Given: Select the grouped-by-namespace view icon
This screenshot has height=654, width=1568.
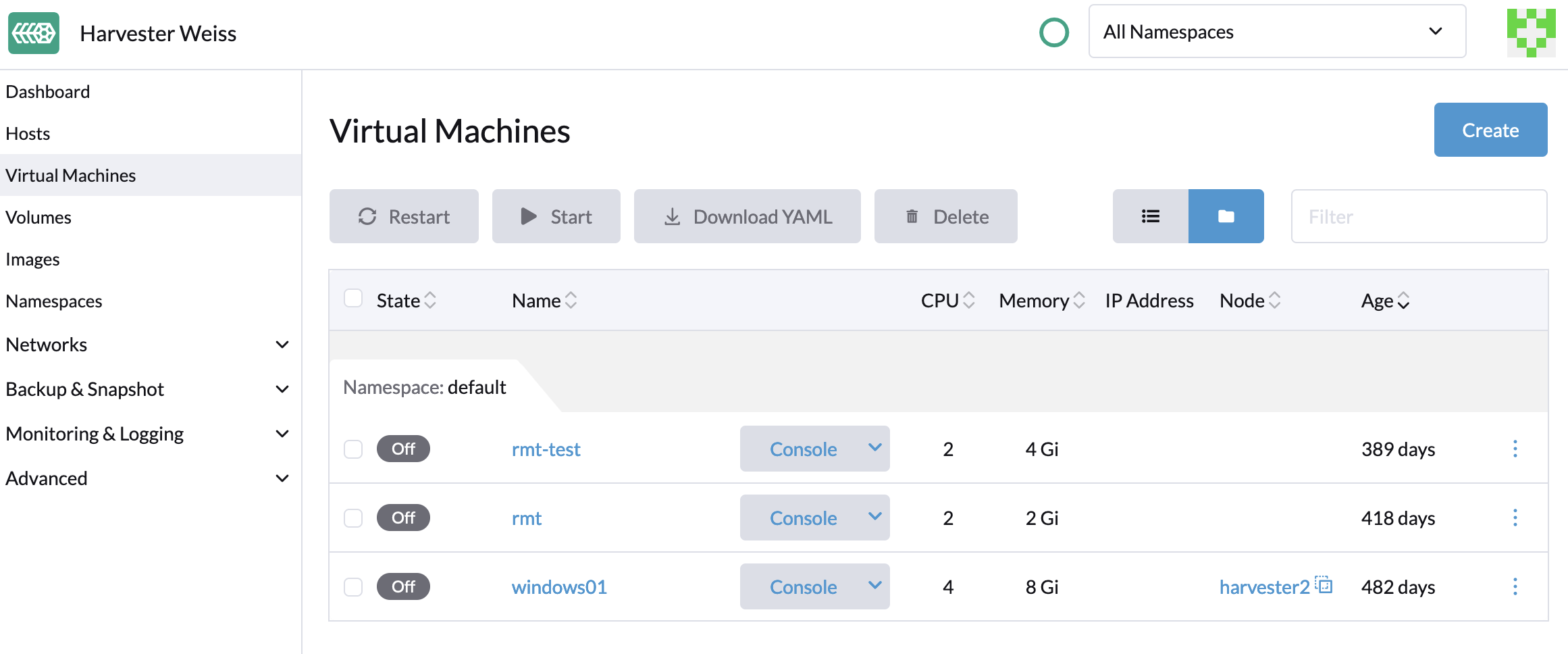Looking at the screenshot, I should tap(1226, 216).
